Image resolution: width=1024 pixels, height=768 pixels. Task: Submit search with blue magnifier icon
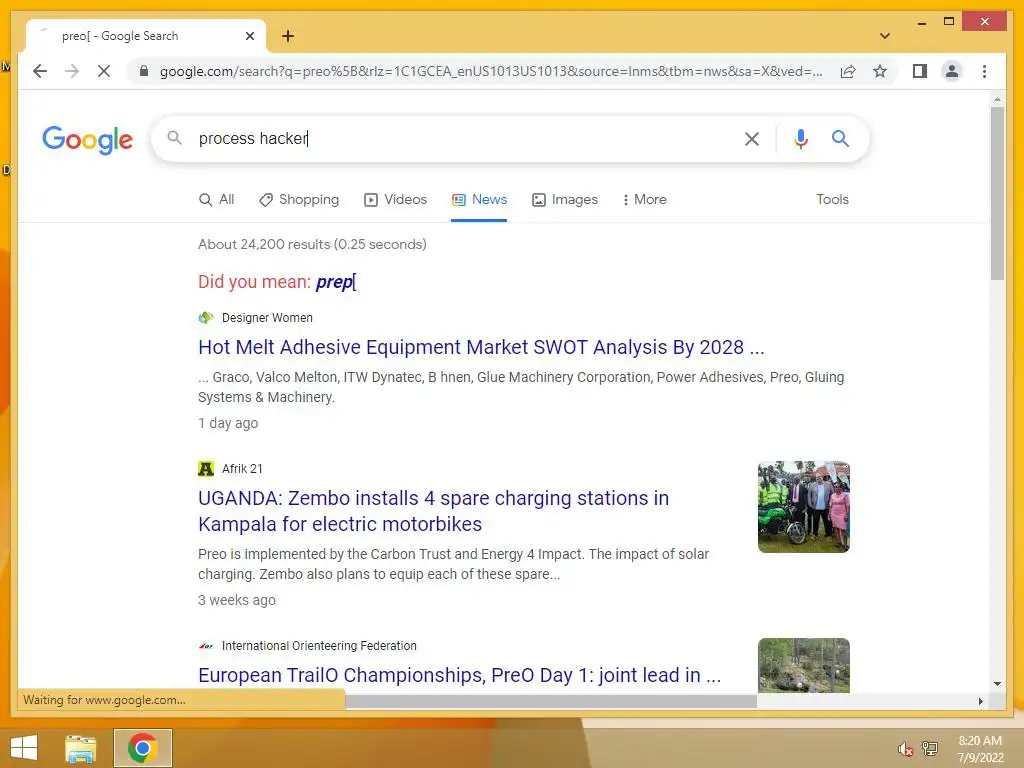tap(840, 138)
